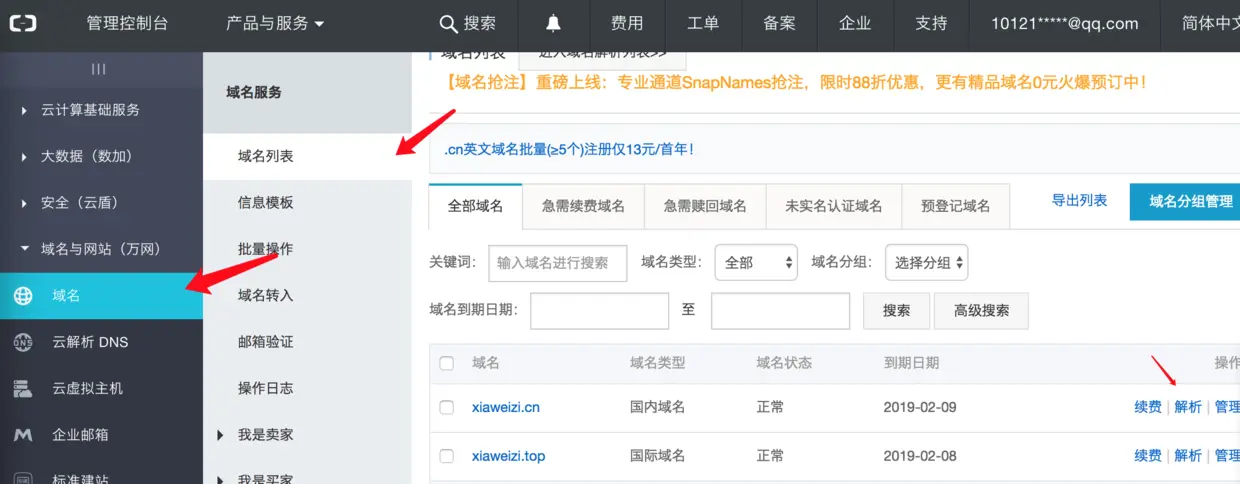The width and height of the screenshot is (1240, 484).
Task: Click expiry date 2019-02-09
Action: coord(920,407)
